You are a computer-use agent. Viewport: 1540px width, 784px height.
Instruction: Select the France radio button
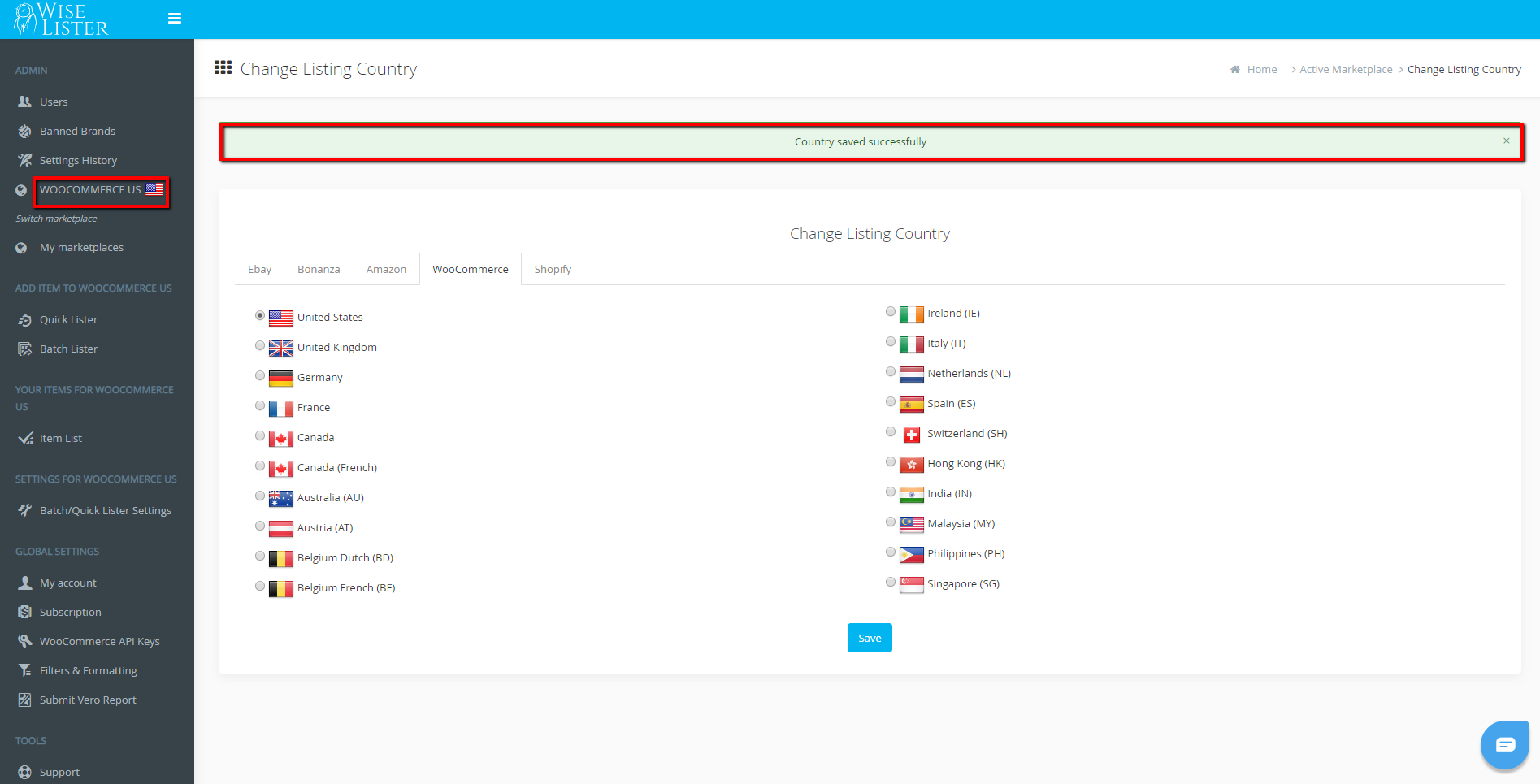(260, 405)
